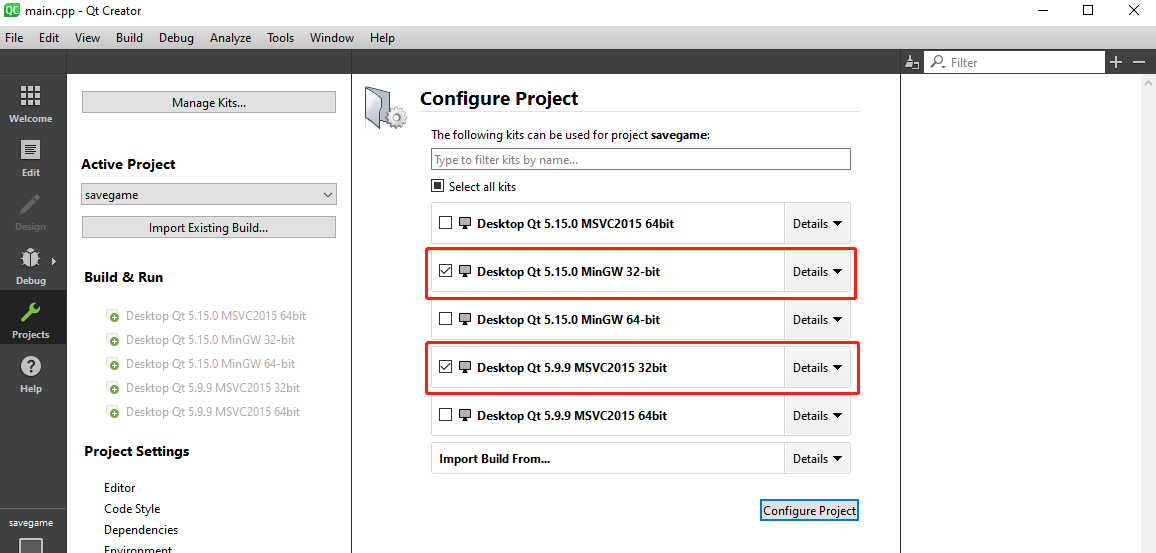Image resolution: width=1156 pixels, height=553 pixels.
Task: Click the minus zoom-out icon near Filter
Action: [x=1139, y=63]
